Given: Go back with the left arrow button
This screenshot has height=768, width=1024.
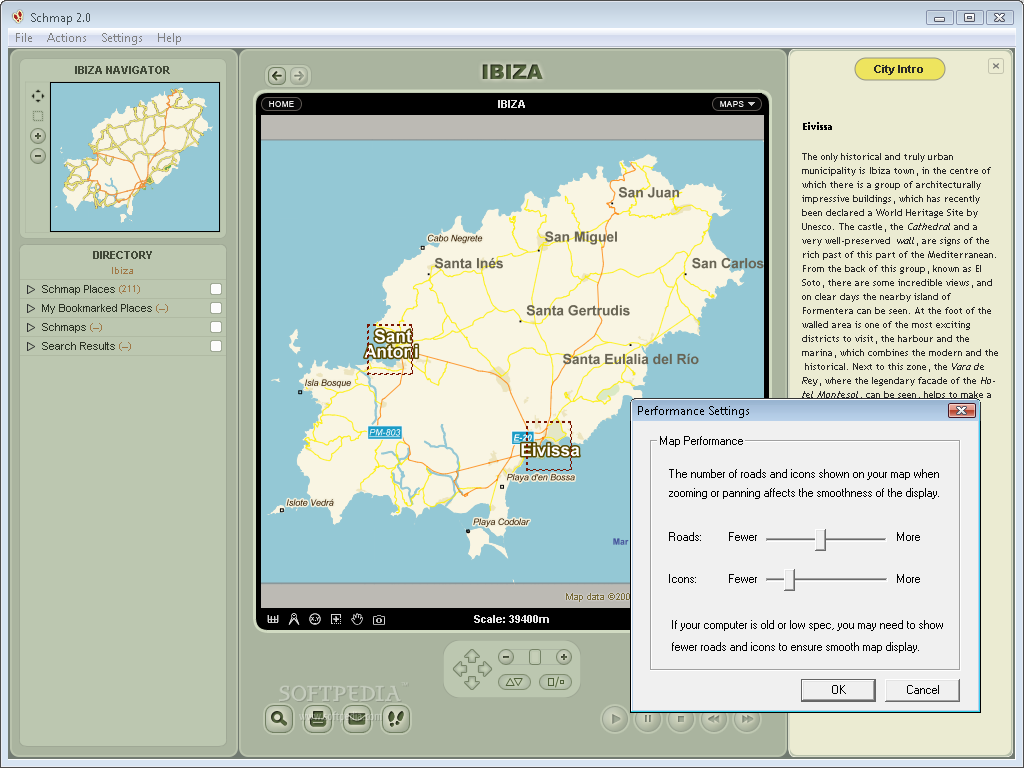Looking at the screenshot, I should tap(277, 76).
